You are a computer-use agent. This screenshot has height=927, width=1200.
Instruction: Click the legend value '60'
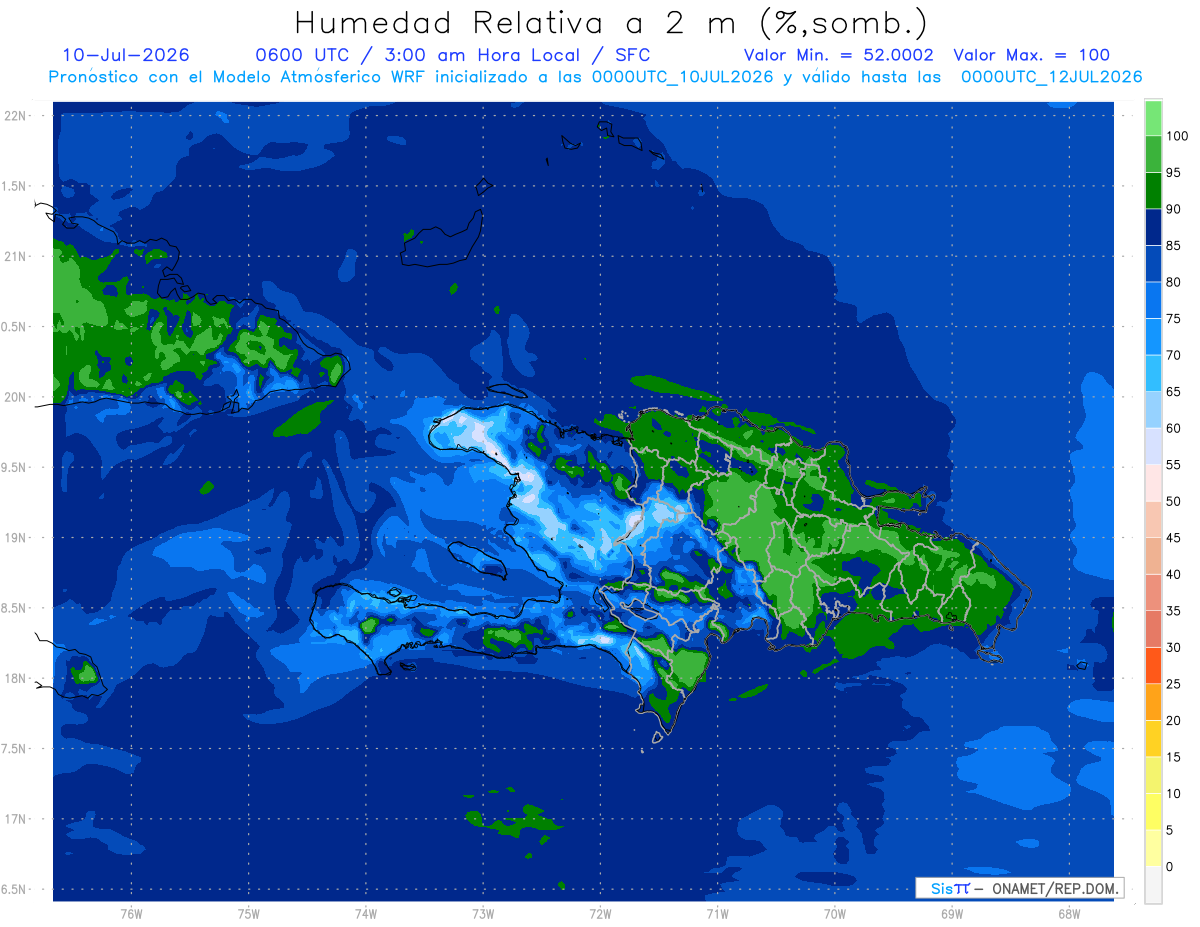tap(1173, 428)
